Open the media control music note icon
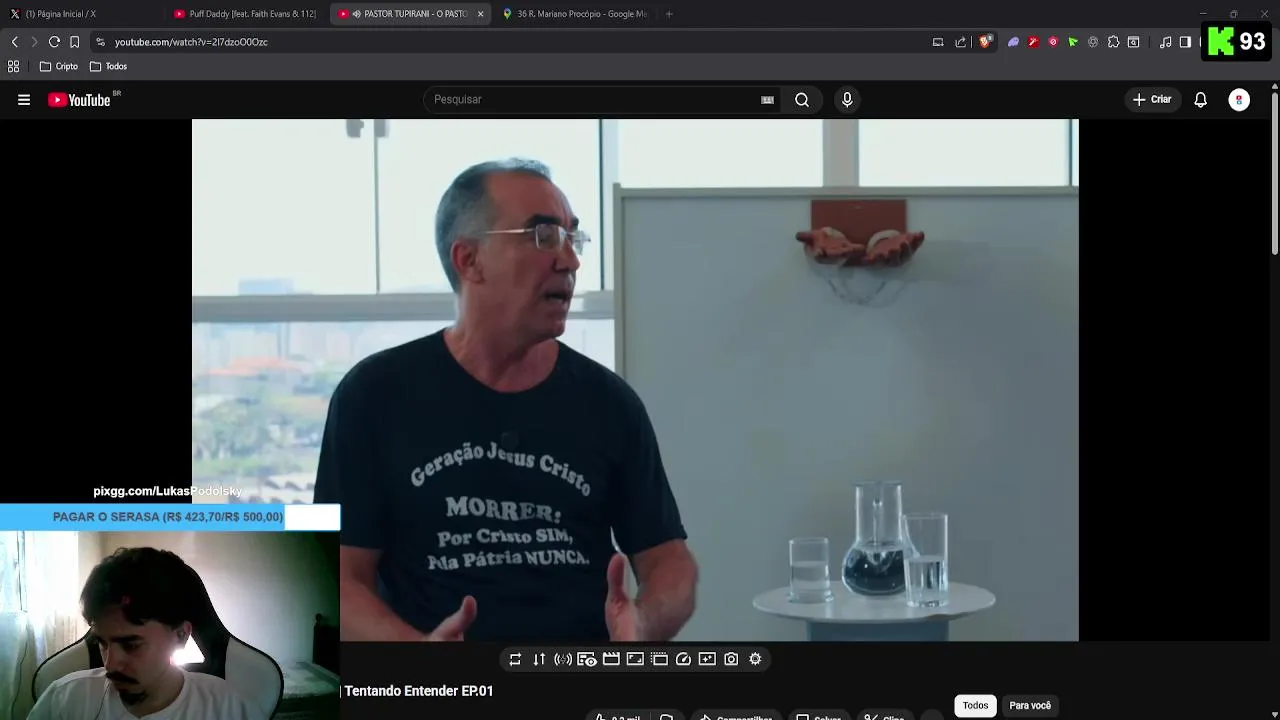The width and height of the screenshot is (1280, 720). (1165, 42)
